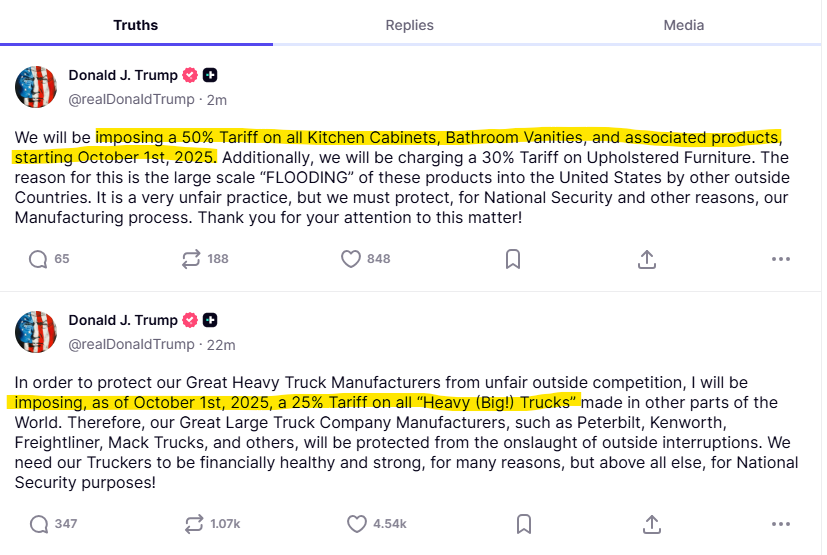Switch to the Replies tab

point(410,25)
